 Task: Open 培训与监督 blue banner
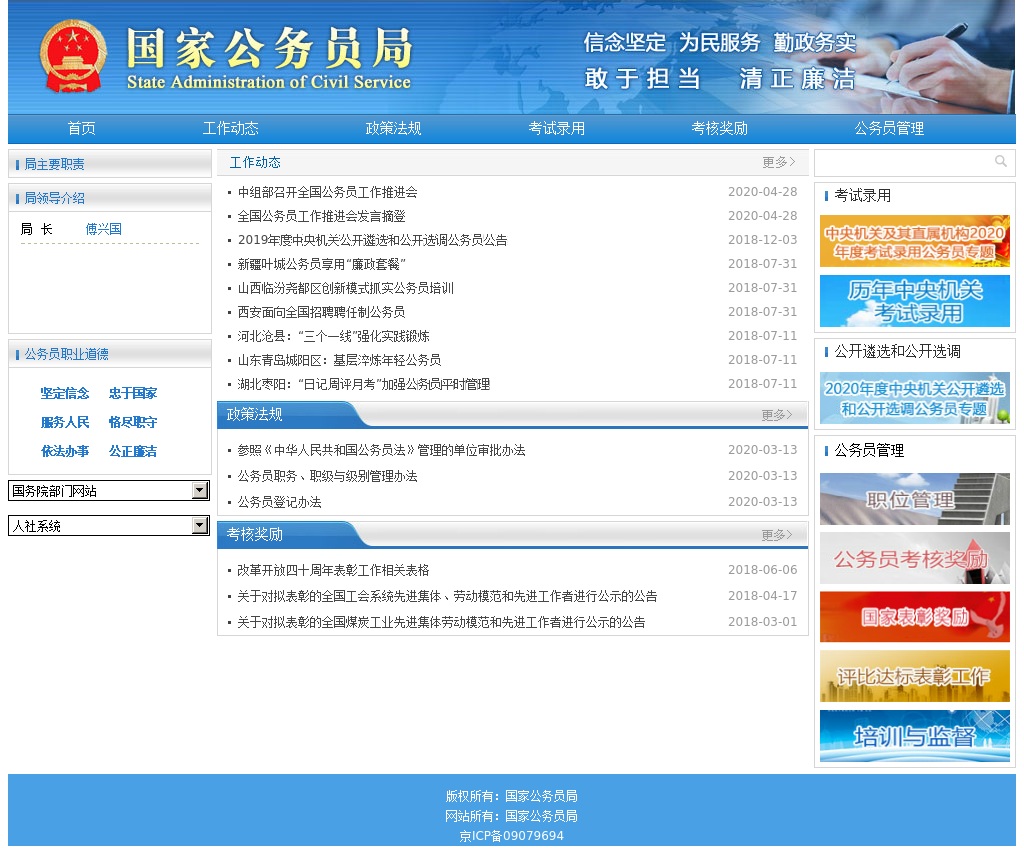click(914, 736)
